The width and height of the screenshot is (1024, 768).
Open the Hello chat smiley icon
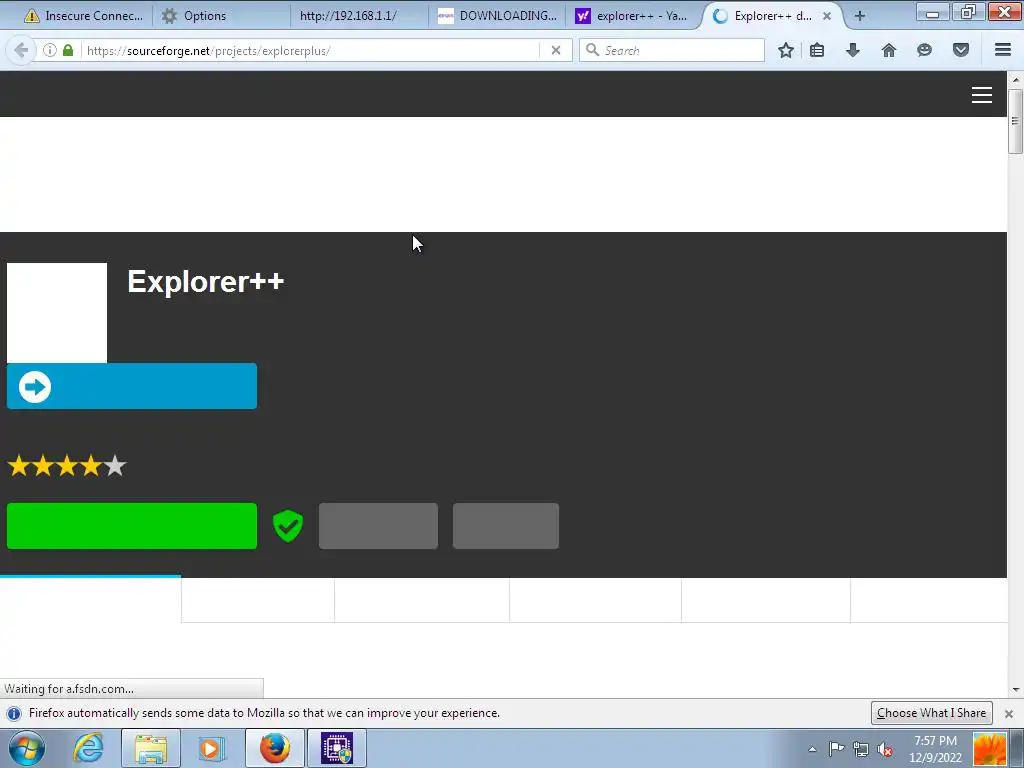point(924,50)
